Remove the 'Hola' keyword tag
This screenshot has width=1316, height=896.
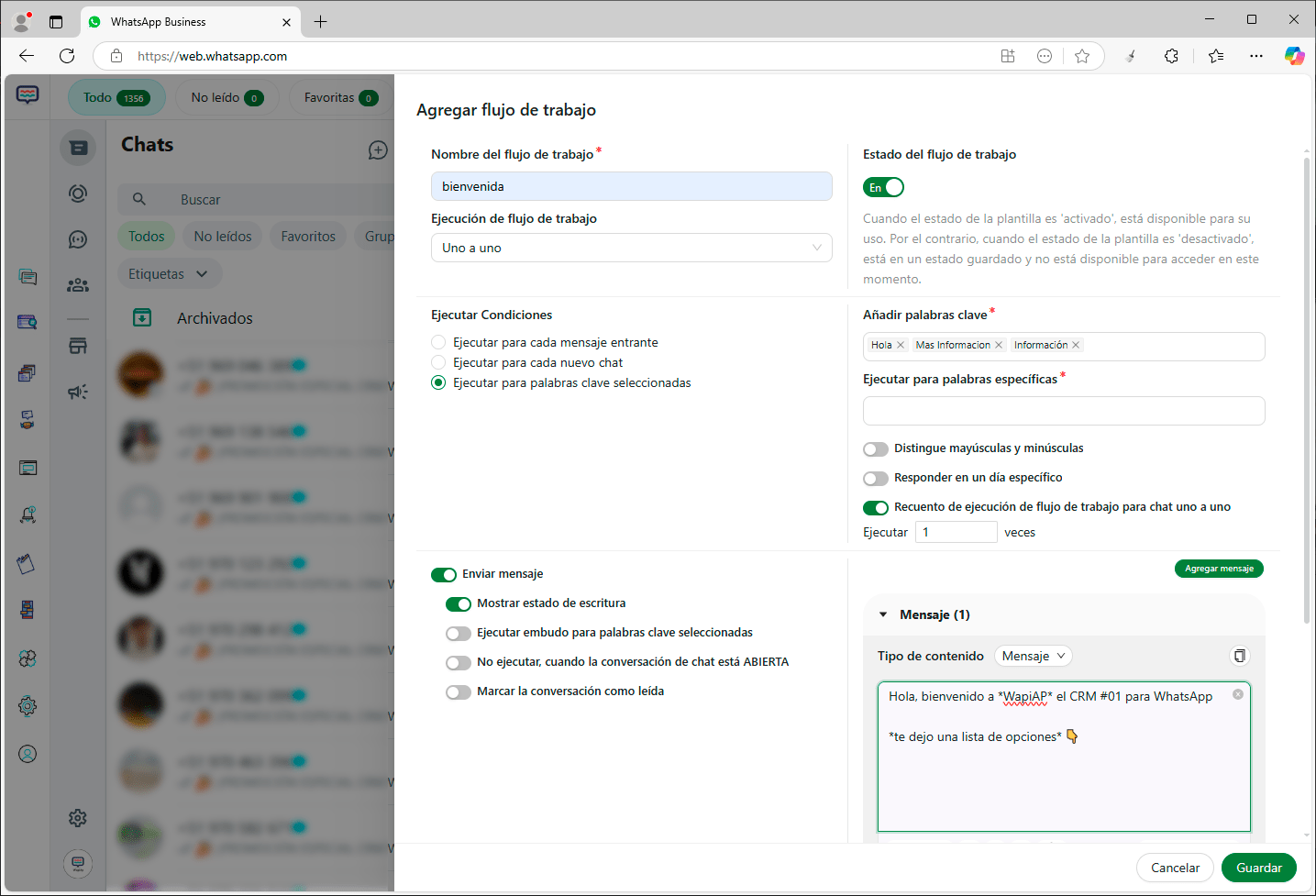pyautogui.click(x=901, y=345)
